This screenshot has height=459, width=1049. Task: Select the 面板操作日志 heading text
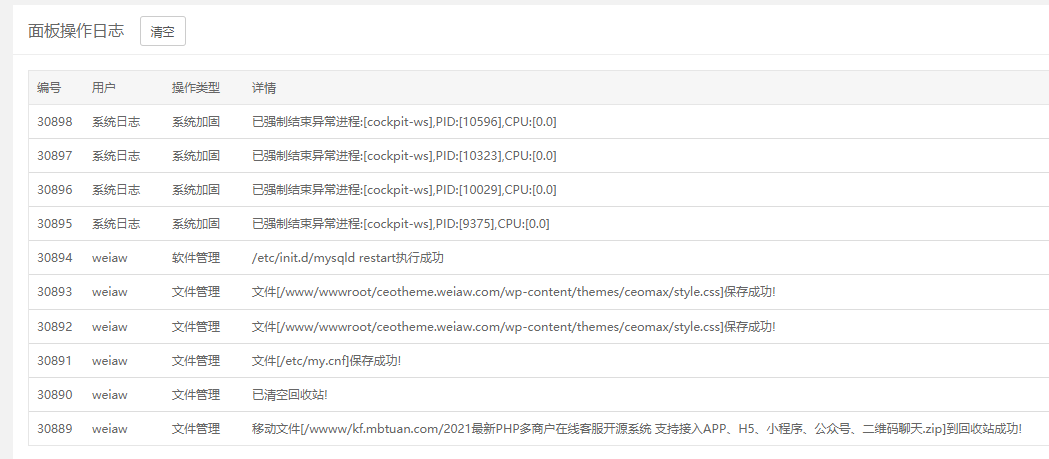point(76,31)
